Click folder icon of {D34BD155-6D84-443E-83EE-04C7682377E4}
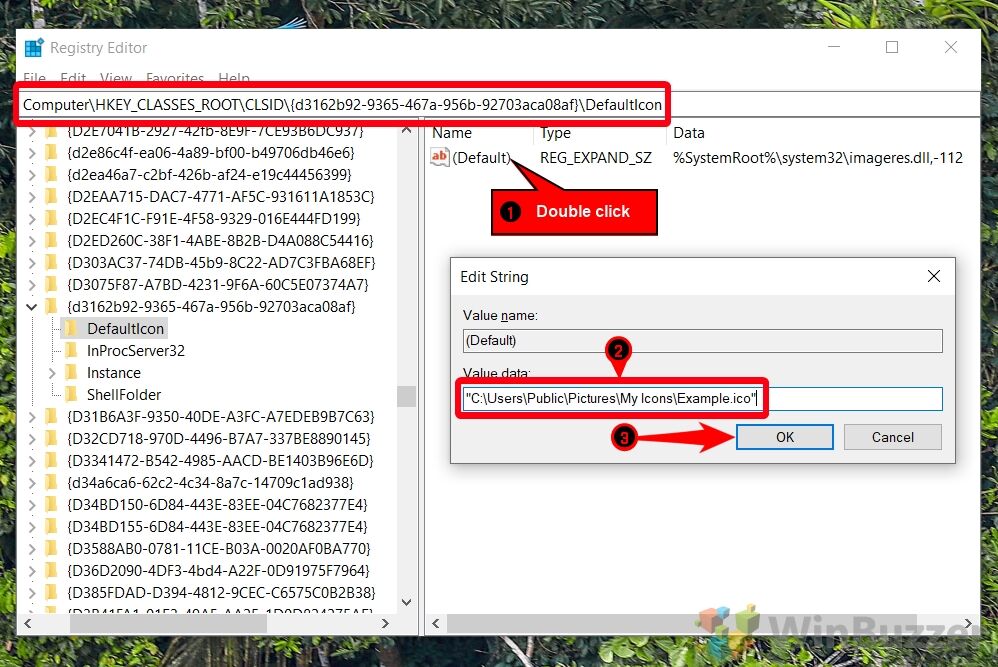 (51, 526)
